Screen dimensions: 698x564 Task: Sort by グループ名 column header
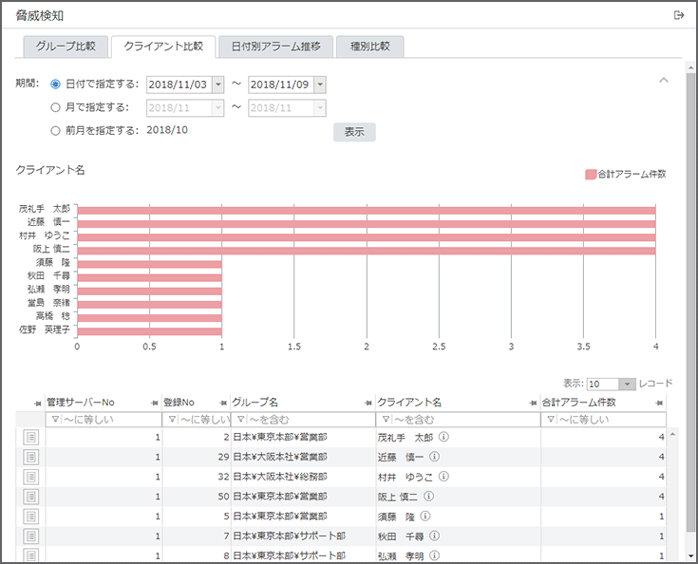coord(255,402)
